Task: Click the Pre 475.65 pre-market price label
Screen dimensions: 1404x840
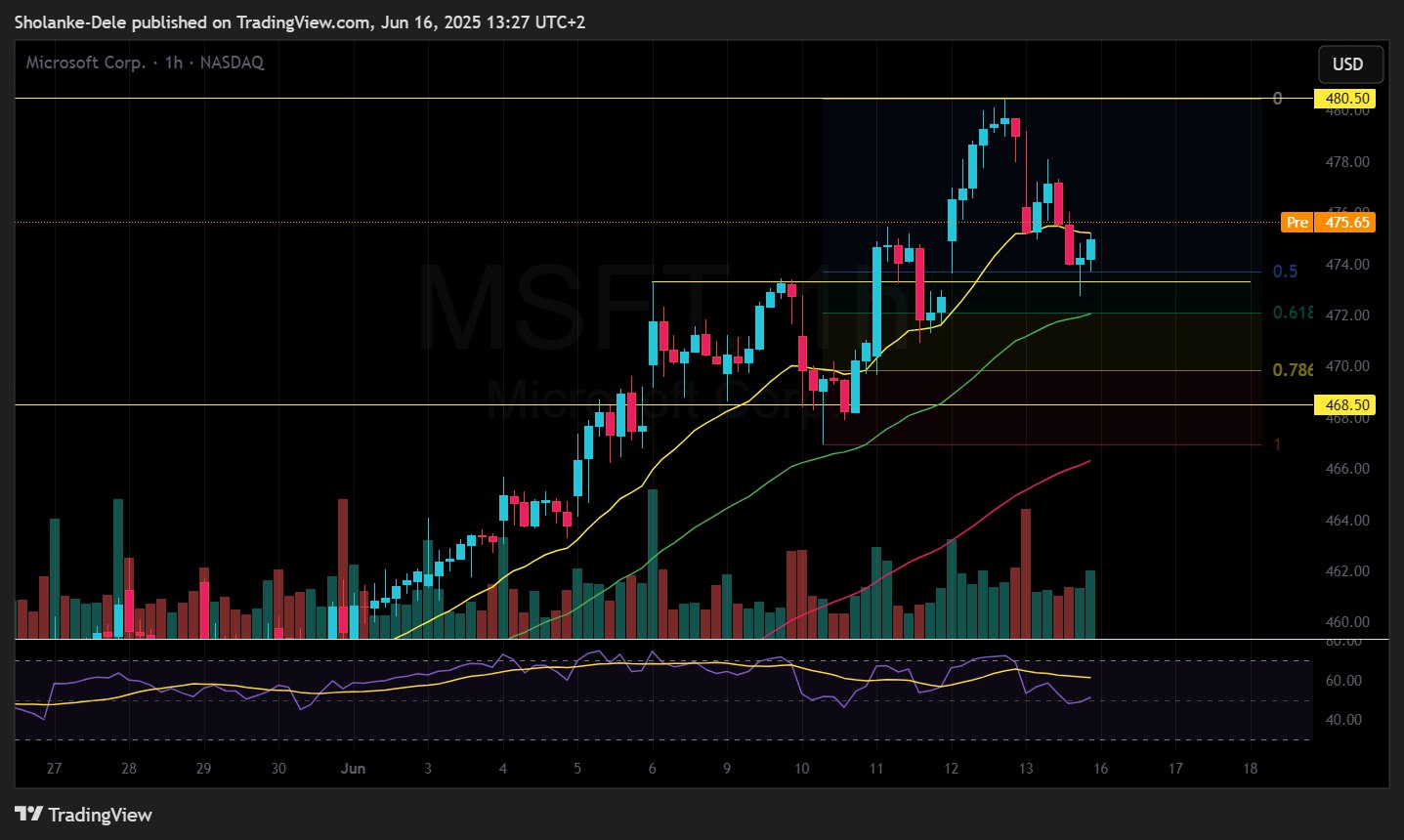Action: [1328, 223]
